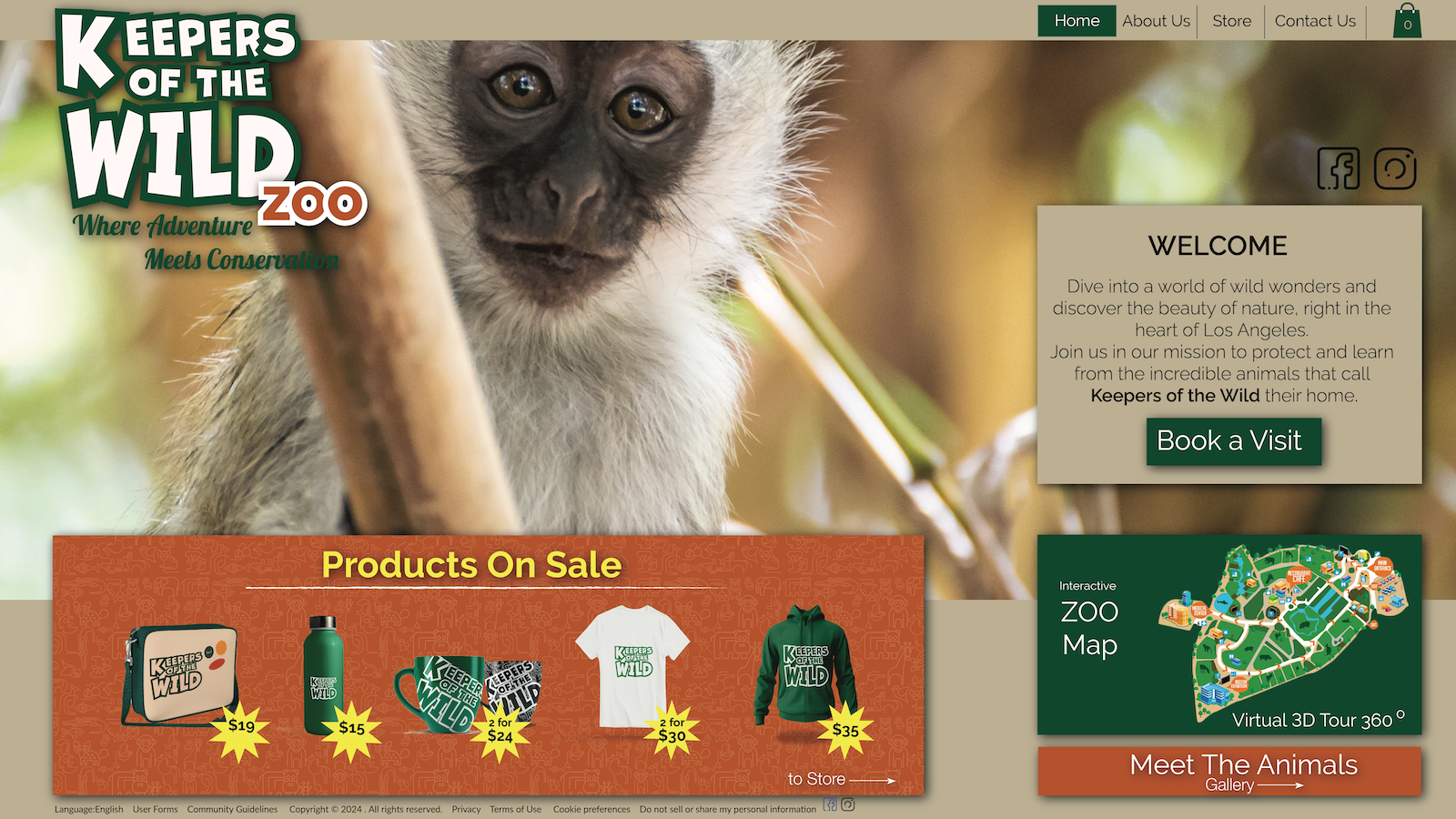This screenshot has height=819, width=1456.
Task: Click the small footer Instagram icon
Action: tap(847, 804)
